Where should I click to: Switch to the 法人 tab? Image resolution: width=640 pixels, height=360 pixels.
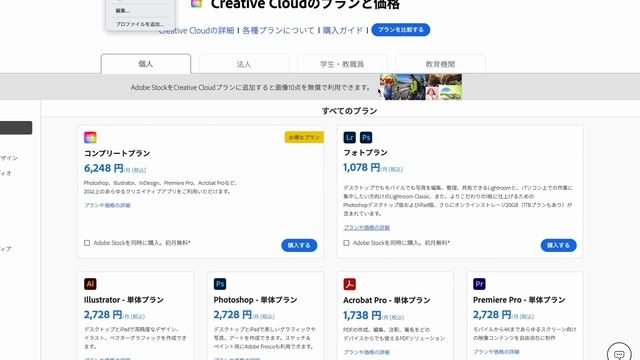pos(244,64)
